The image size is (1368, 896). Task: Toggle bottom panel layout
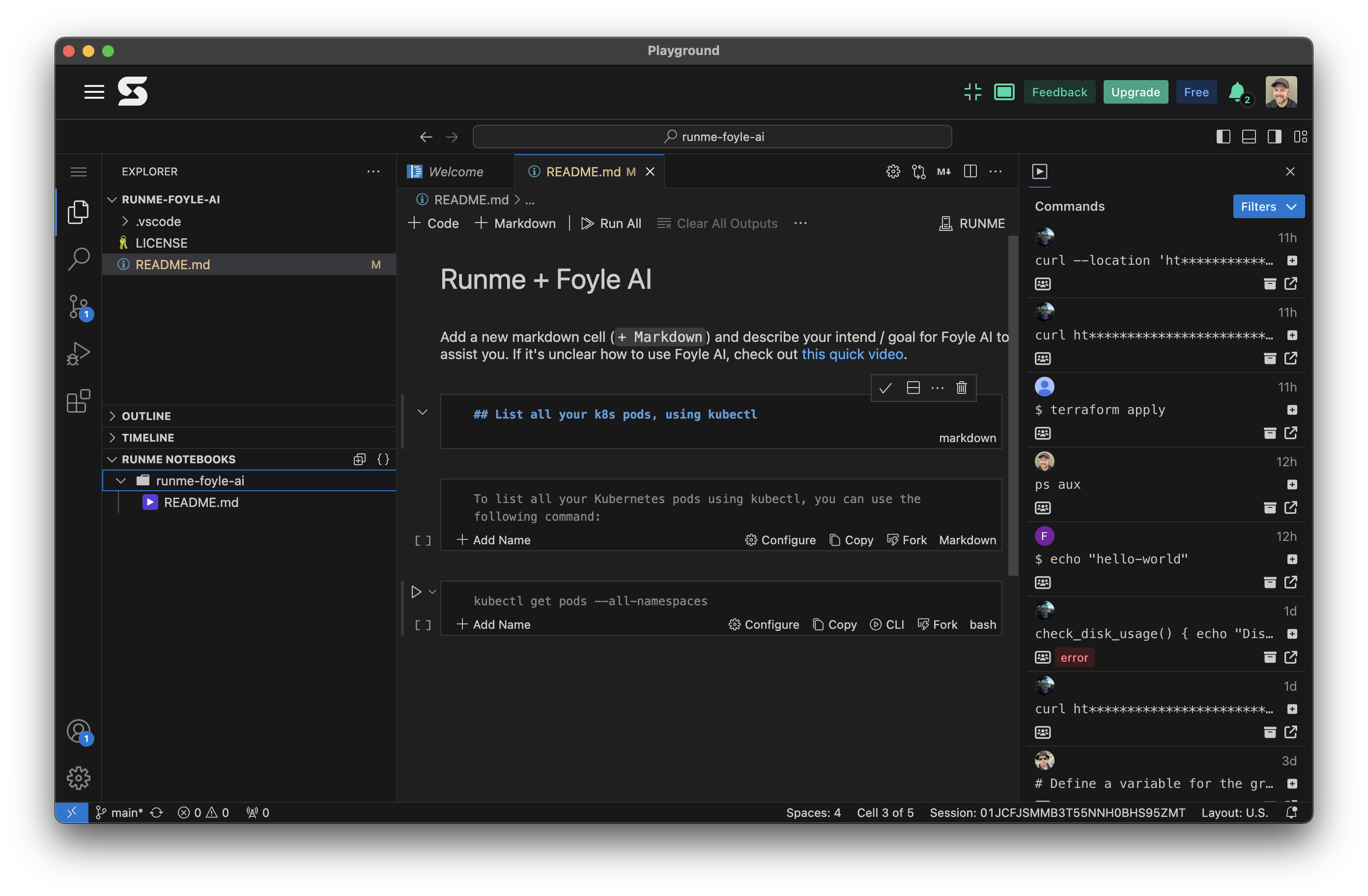[1249, 137]
